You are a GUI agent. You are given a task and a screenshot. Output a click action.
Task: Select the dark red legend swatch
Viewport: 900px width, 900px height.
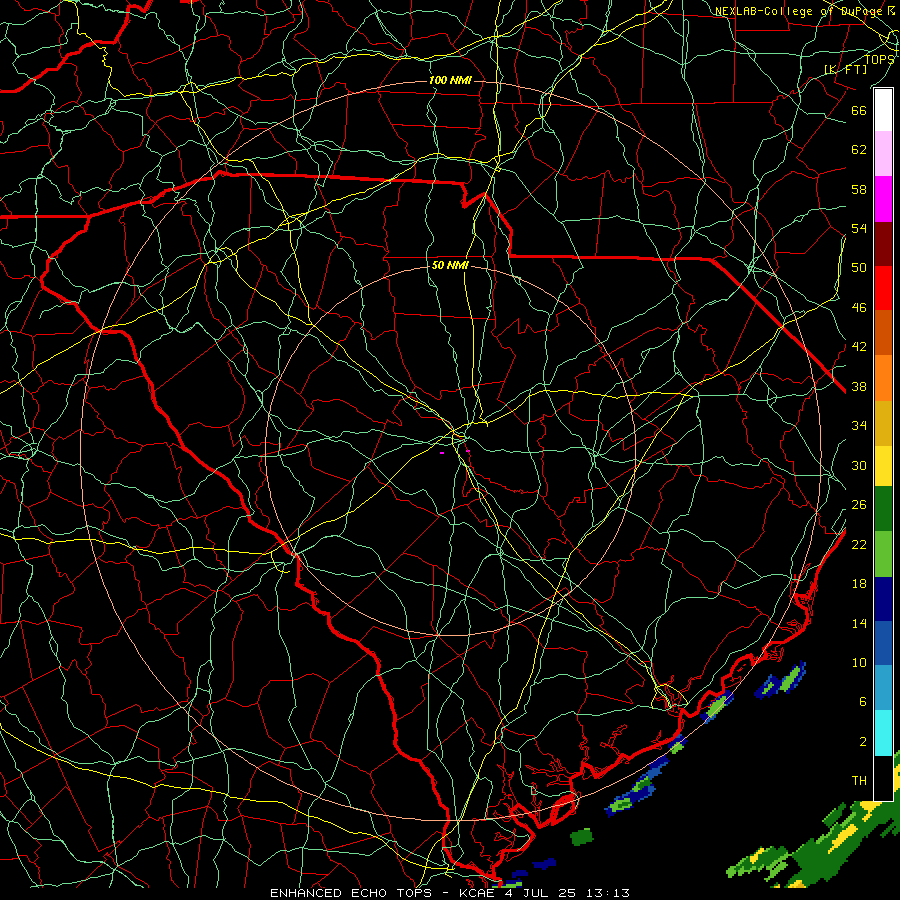[x=883, y=243]
